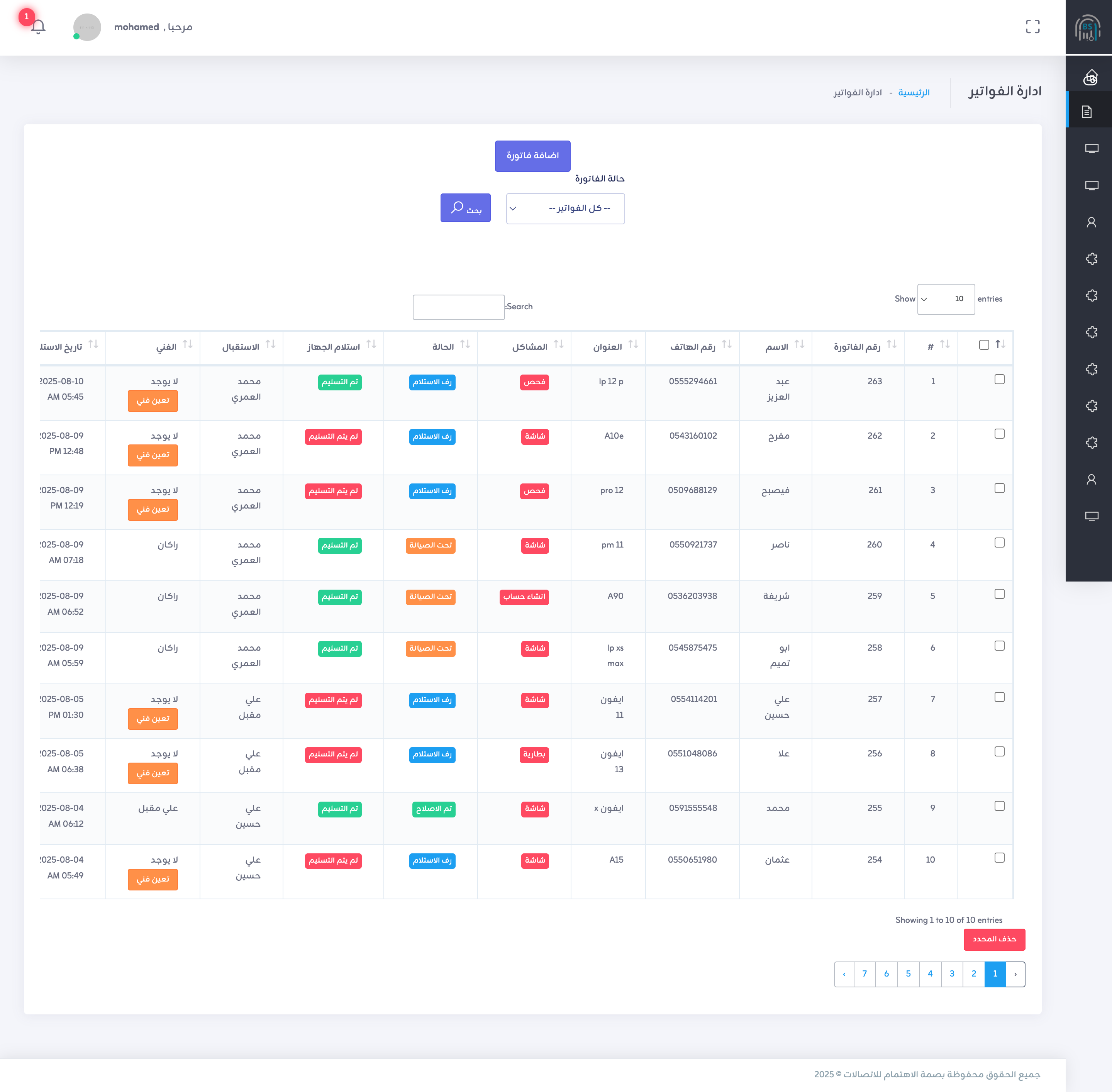Click الرئيسية breadcrumb link
The height and width of the screenshot is (1092, 1112).
click(914, 93)
